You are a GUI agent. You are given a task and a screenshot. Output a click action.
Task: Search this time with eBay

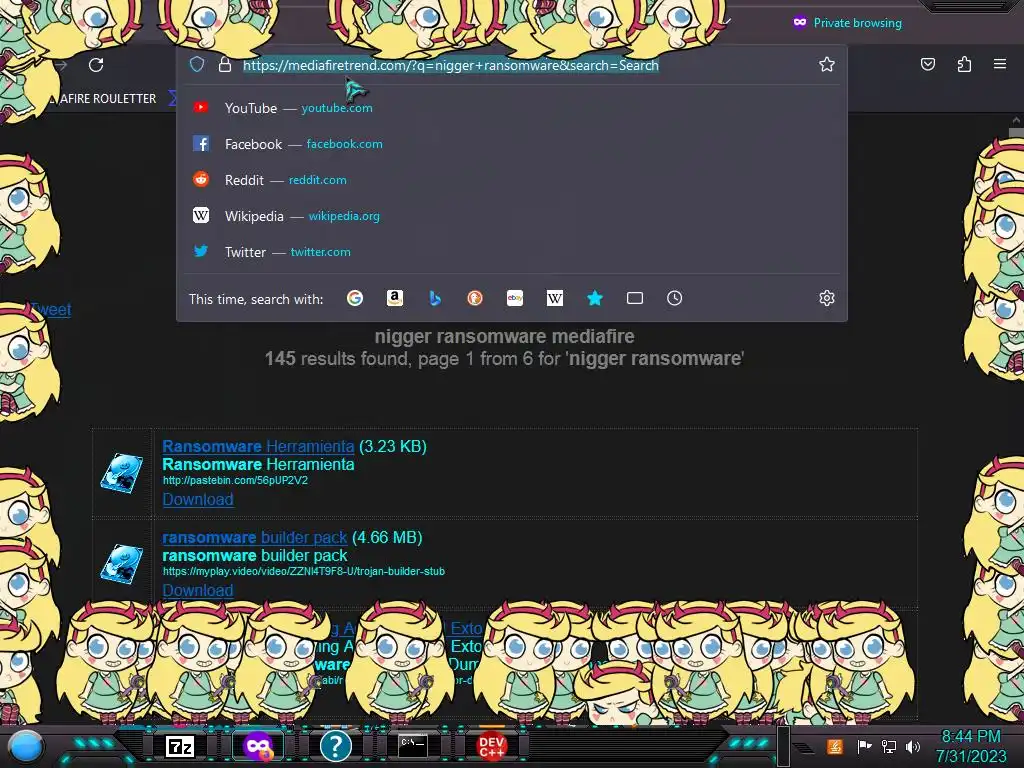tap(515, 298)
